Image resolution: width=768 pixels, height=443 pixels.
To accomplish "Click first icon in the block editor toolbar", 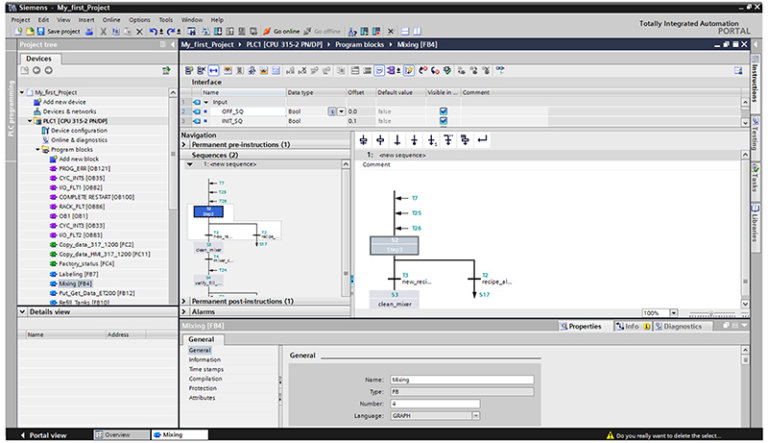I will click(x=189, y=71).
